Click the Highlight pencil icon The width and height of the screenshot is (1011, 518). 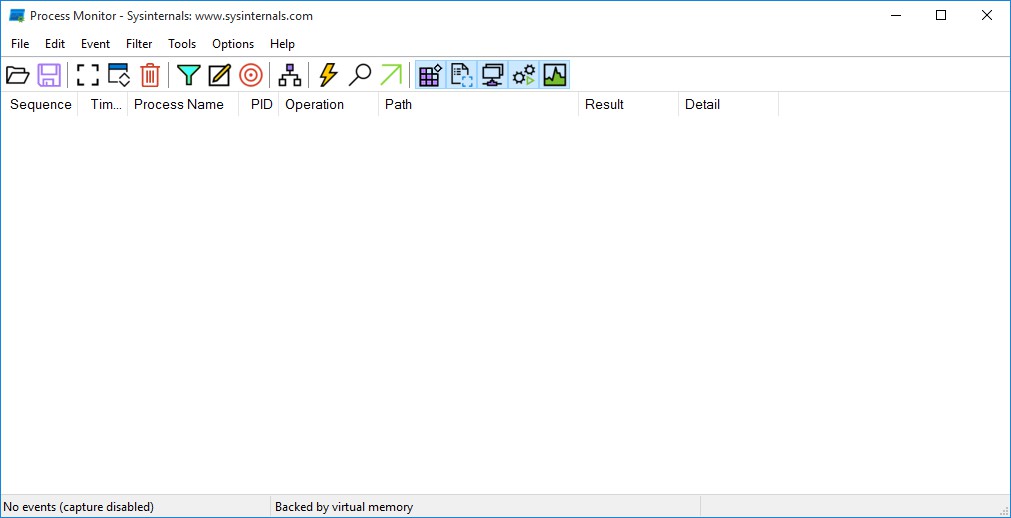[219, 75]
